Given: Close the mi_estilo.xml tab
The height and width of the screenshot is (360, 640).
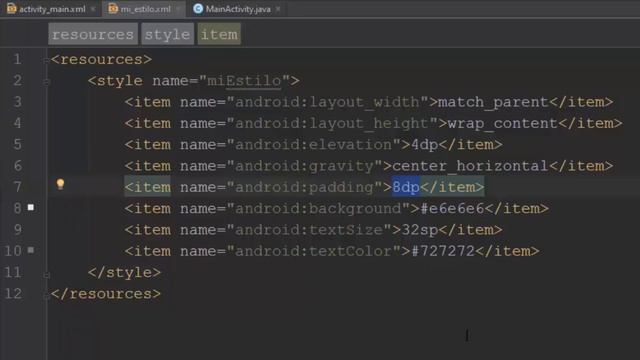Looking at the screenshot, I should (x=178, y=9).
